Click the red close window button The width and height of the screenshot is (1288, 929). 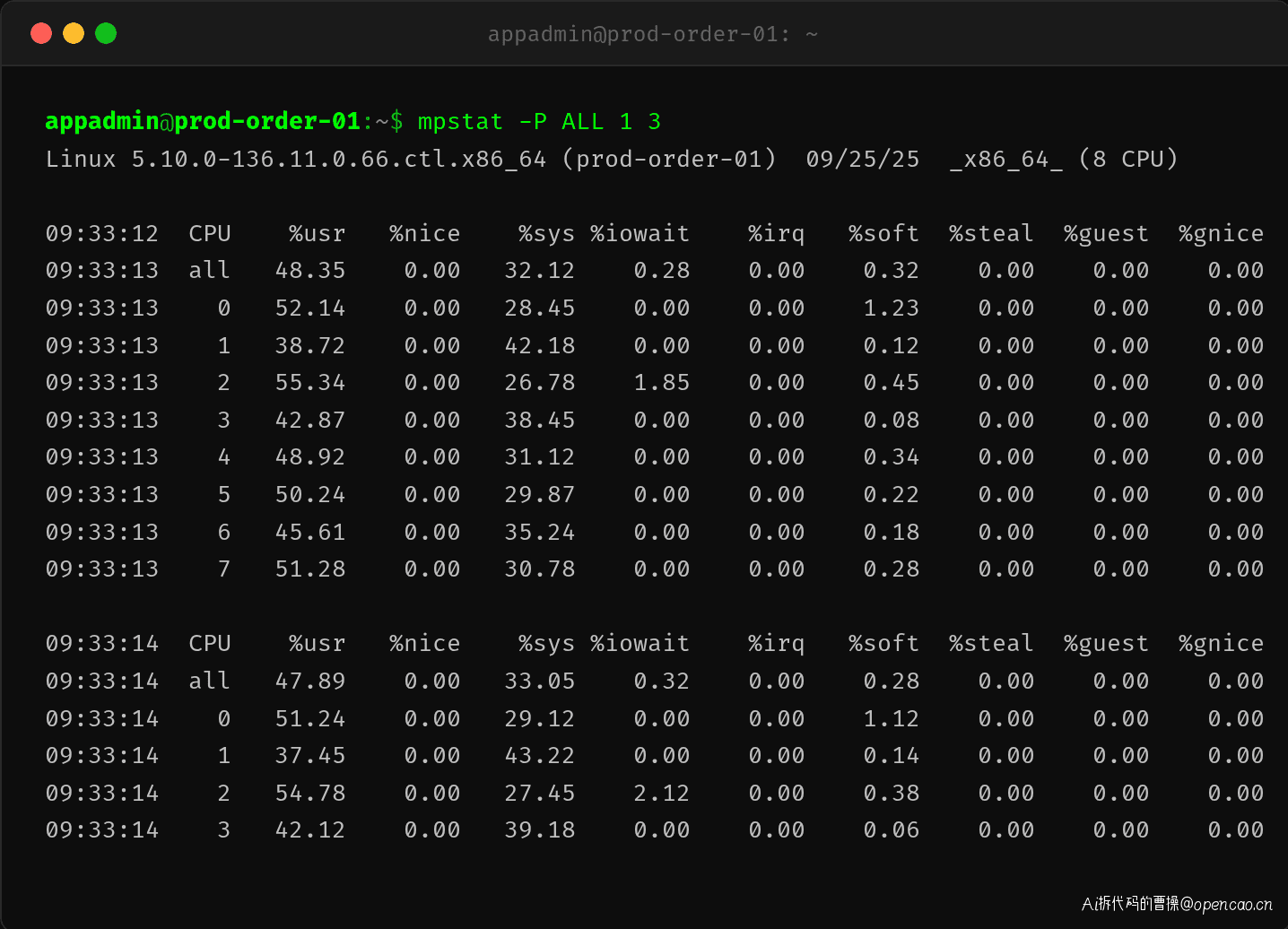point(41,33)
